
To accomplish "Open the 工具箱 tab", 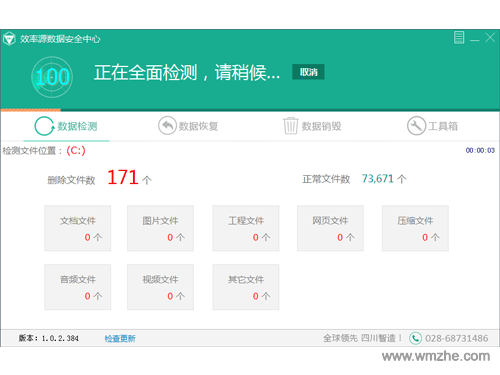I will (x=432, y=126).
